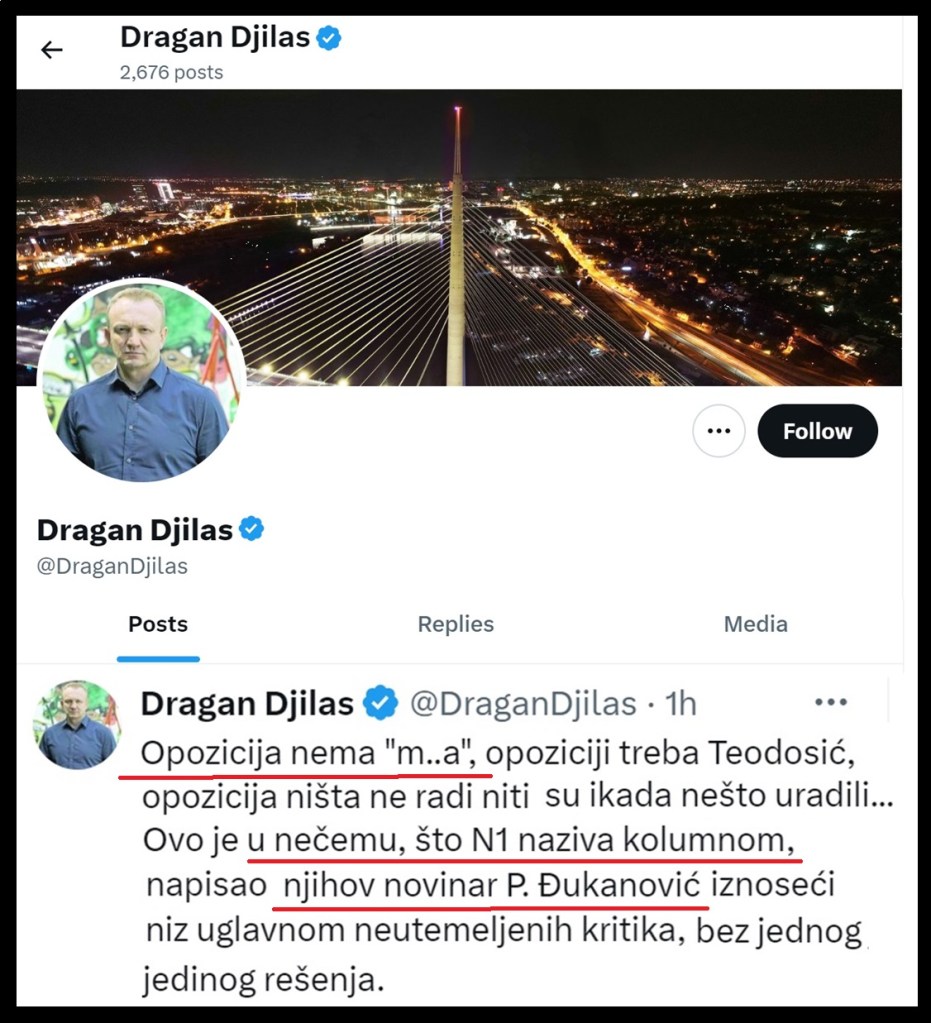Click the @DraganDjilas handle under profile name
The image size is (931, 1023).
(112, 566)
